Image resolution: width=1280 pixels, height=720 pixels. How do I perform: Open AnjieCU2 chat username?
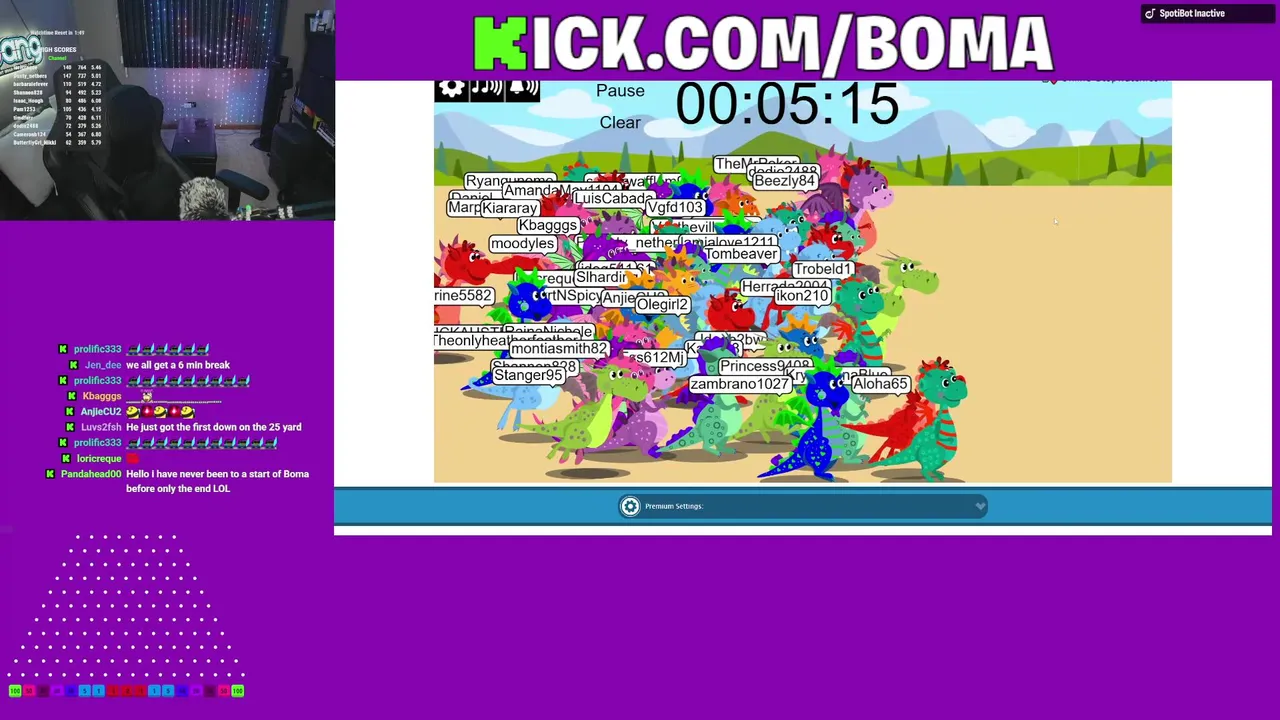click(101, 412)
